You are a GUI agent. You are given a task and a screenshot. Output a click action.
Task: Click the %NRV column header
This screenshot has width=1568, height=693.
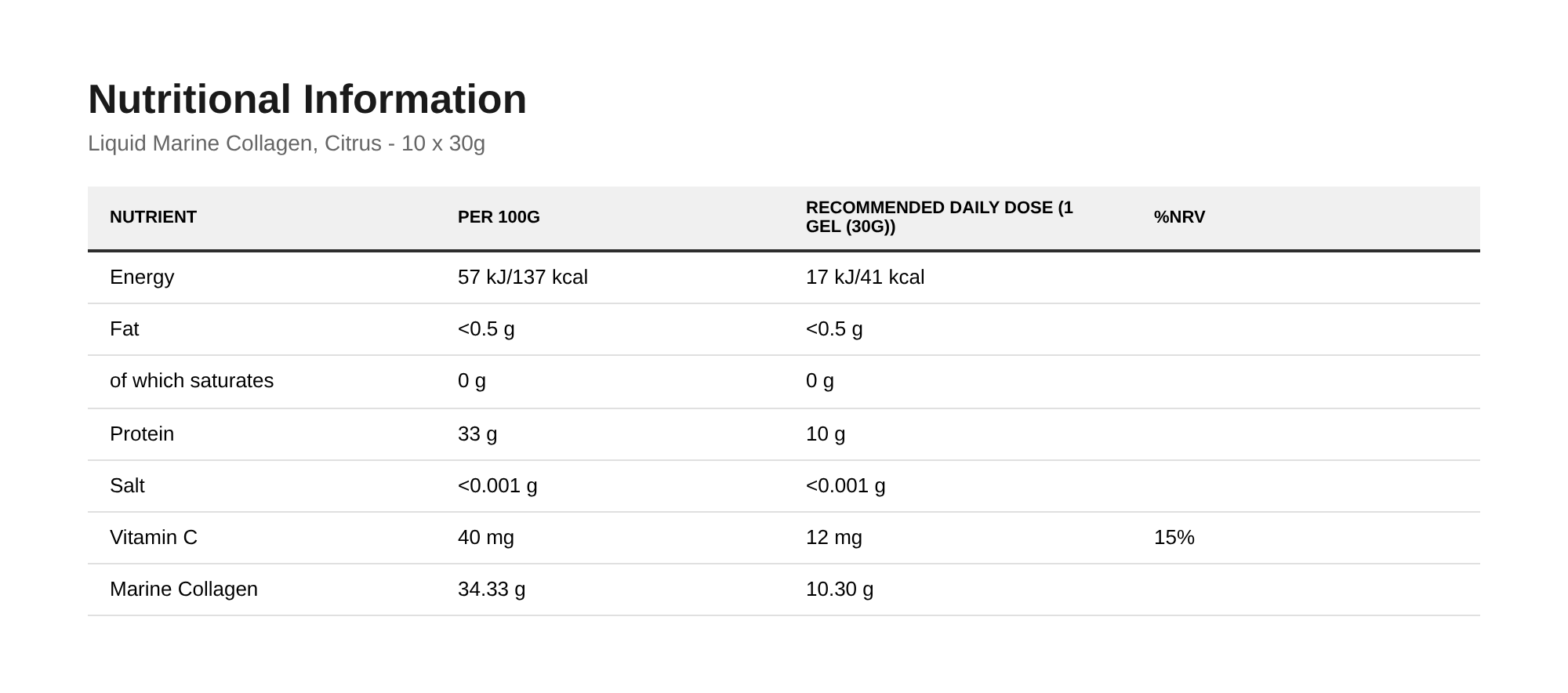(x=1179, y=217)
